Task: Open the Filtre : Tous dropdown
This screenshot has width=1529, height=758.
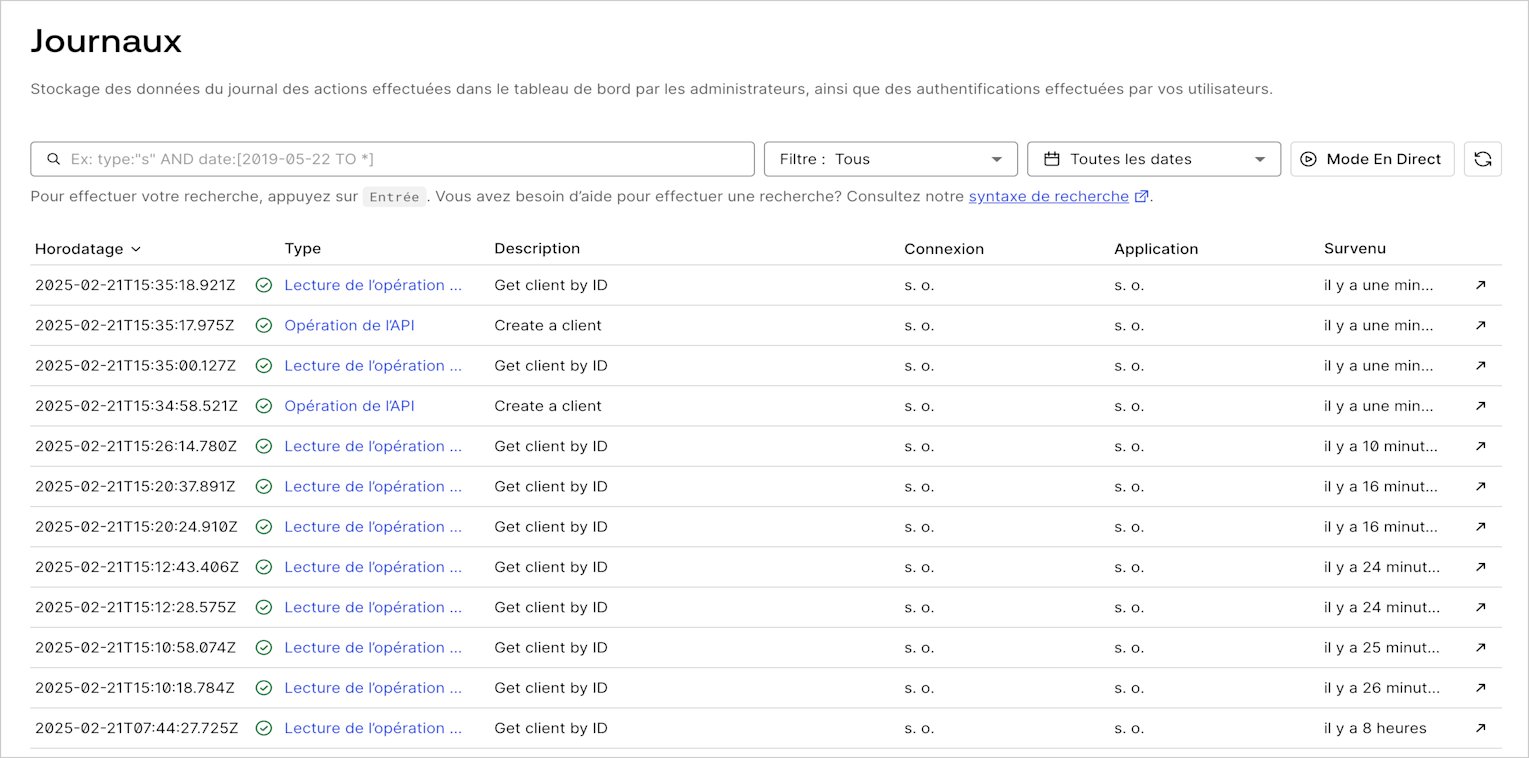Action: point(891,159)
